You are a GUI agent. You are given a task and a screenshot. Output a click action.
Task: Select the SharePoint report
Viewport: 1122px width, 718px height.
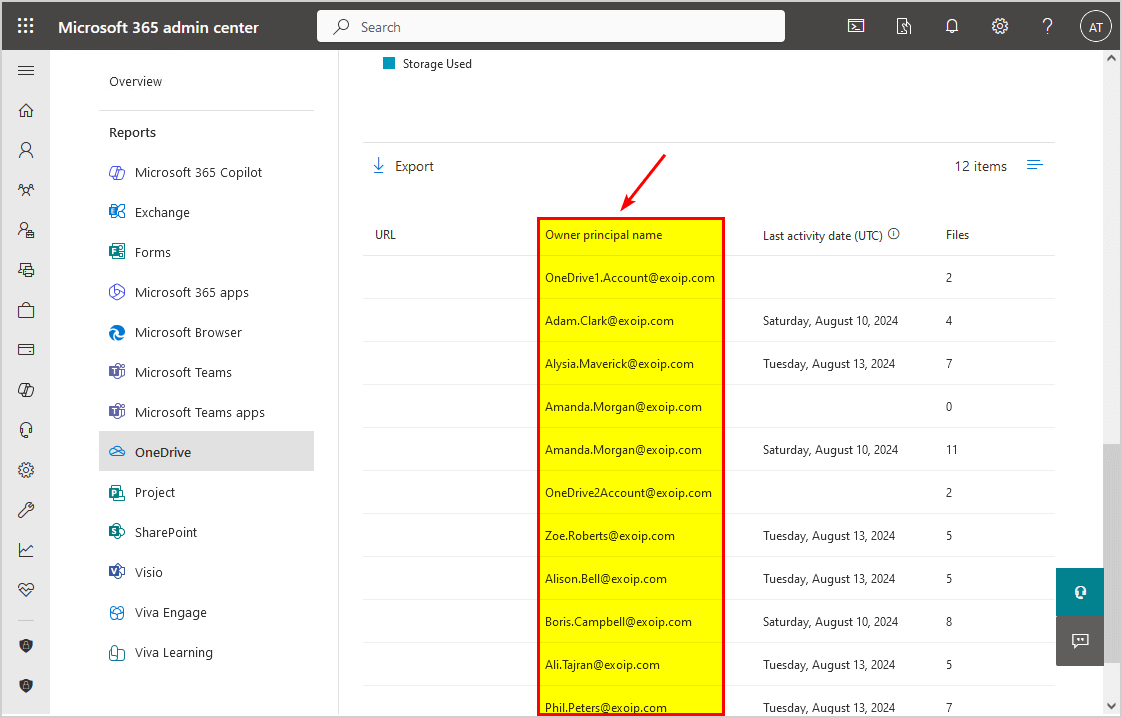166,532
